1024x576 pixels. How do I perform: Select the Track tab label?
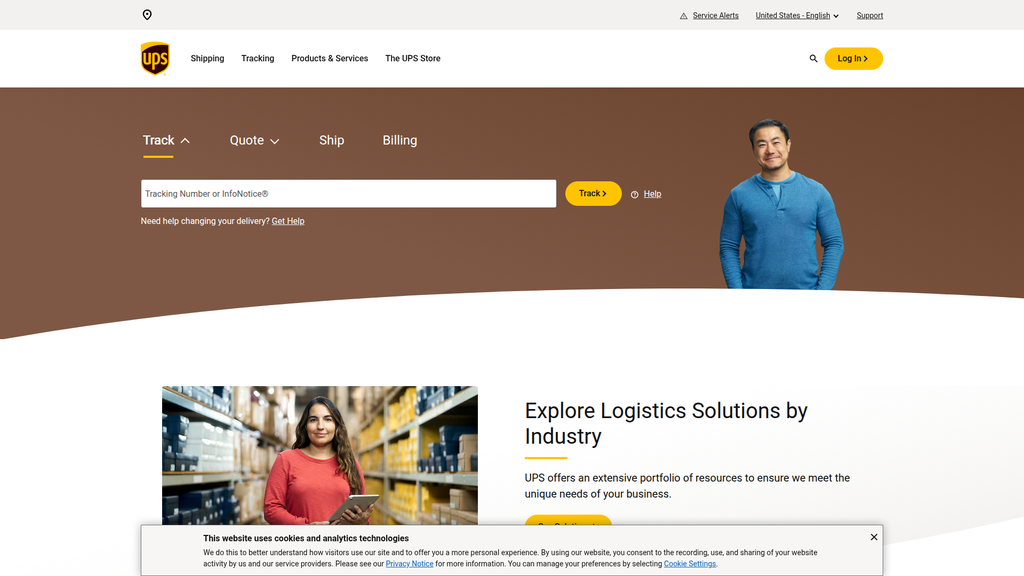pyautogui.click(x=159, y=140)
